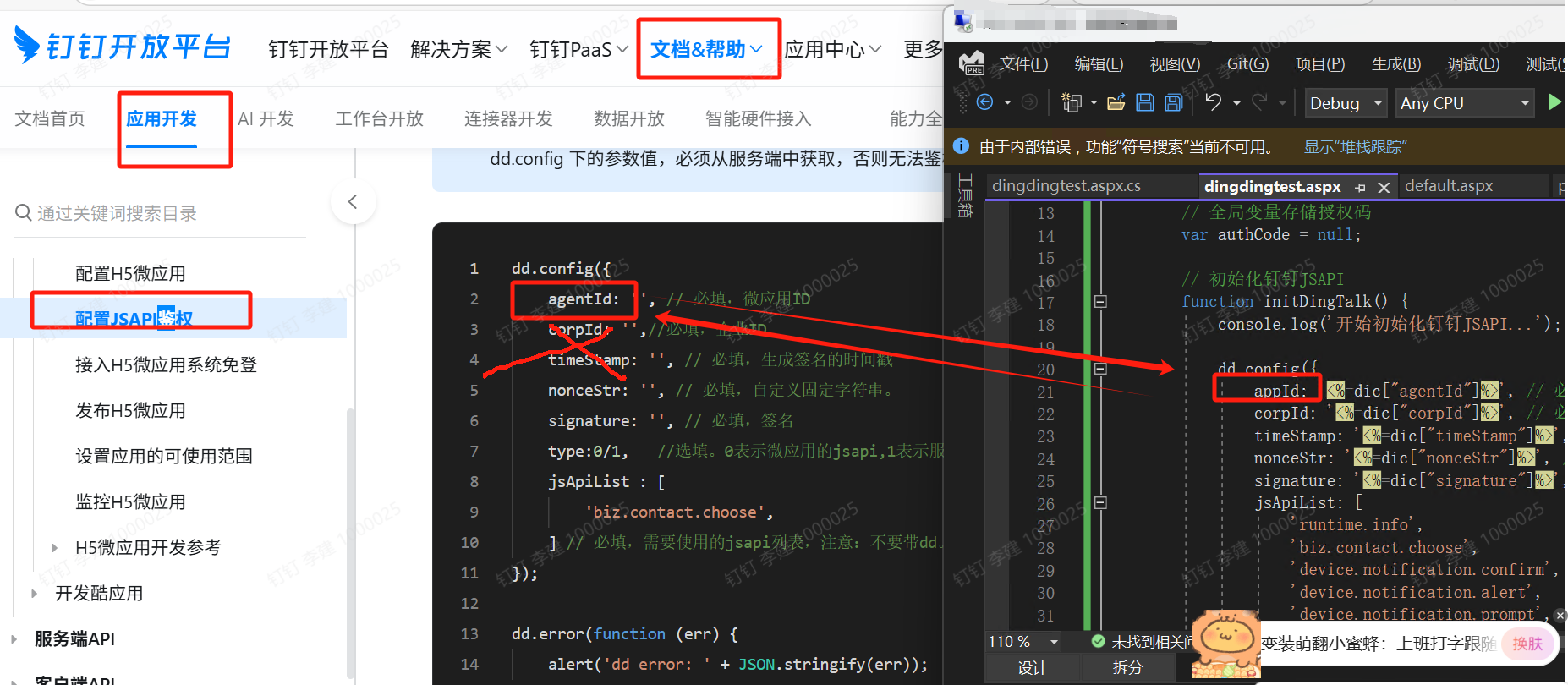Click the Open File folder icon
Image resolution: width=1568 pixels, height=685 pixels.
coord(1116,102)
